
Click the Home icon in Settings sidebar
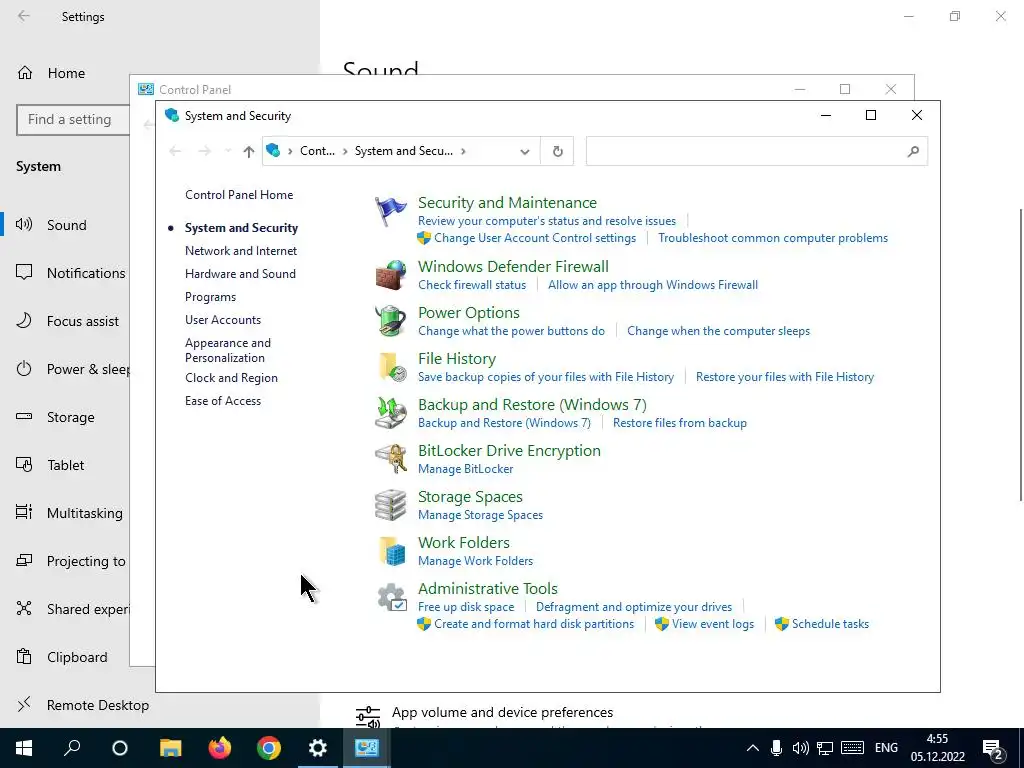point(25,72)
